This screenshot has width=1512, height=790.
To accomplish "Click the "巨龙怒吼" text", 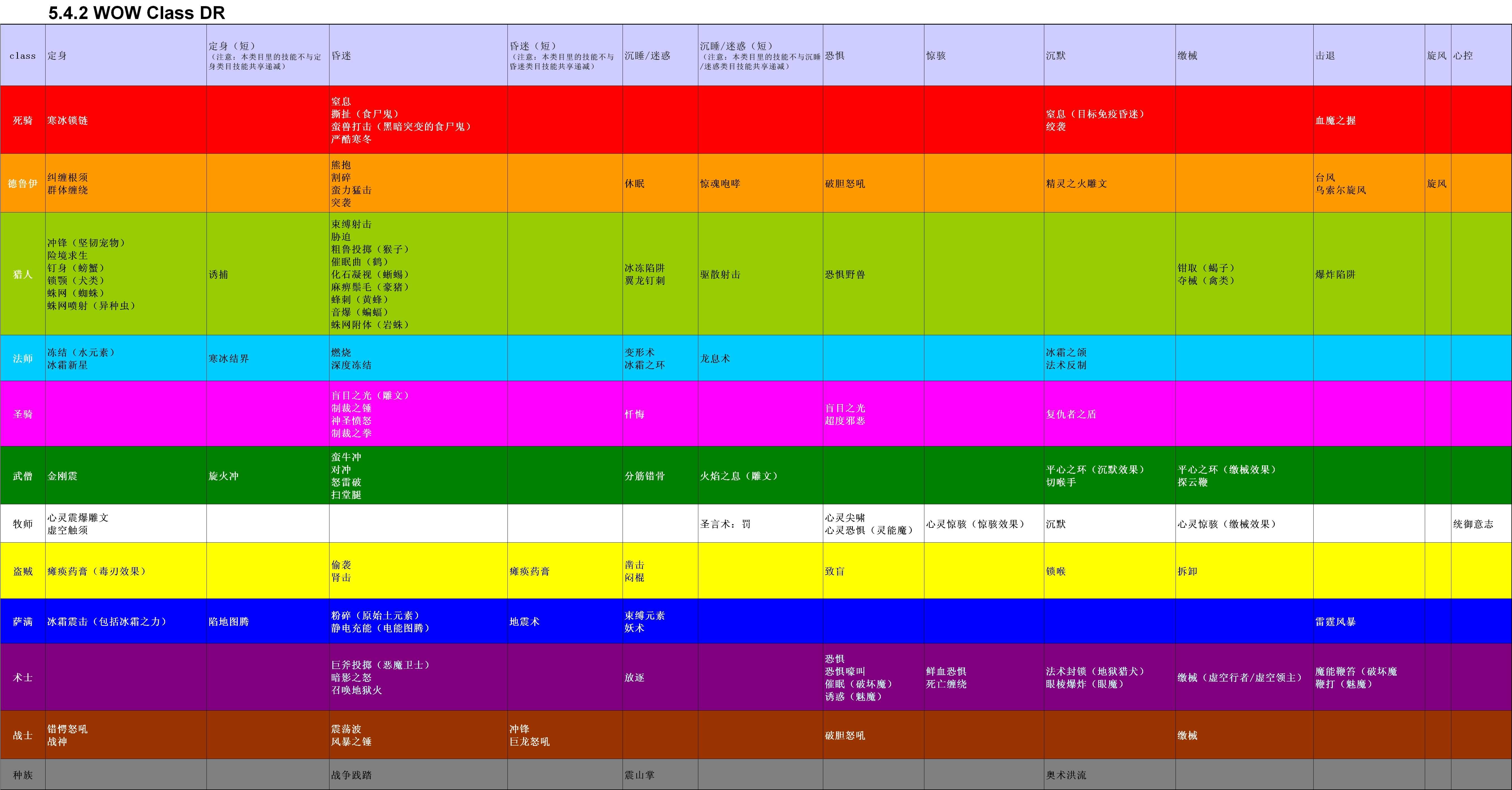I will coord(530,741).
